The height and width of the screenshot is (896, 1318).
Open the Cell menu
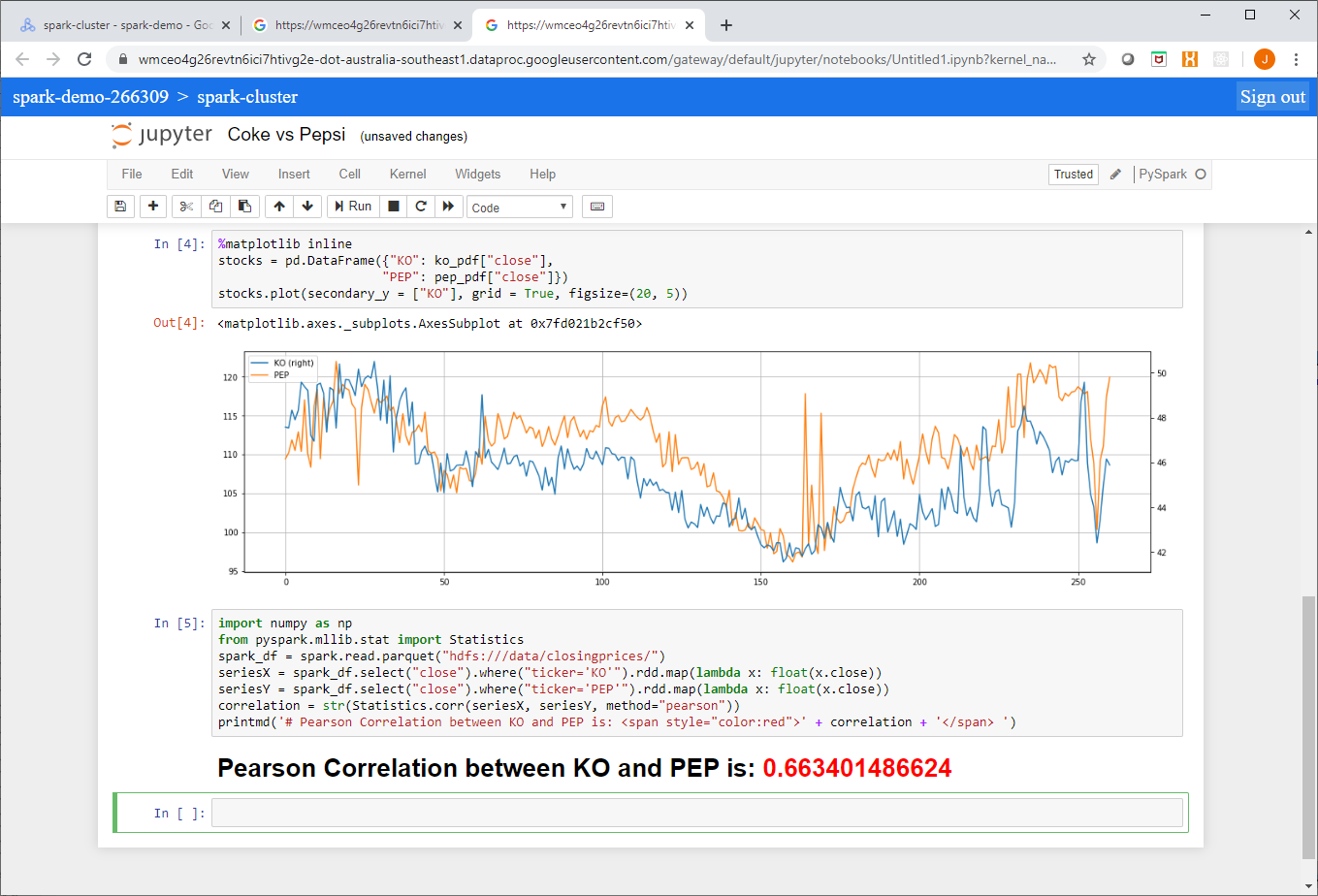click(x=350, y=175)
